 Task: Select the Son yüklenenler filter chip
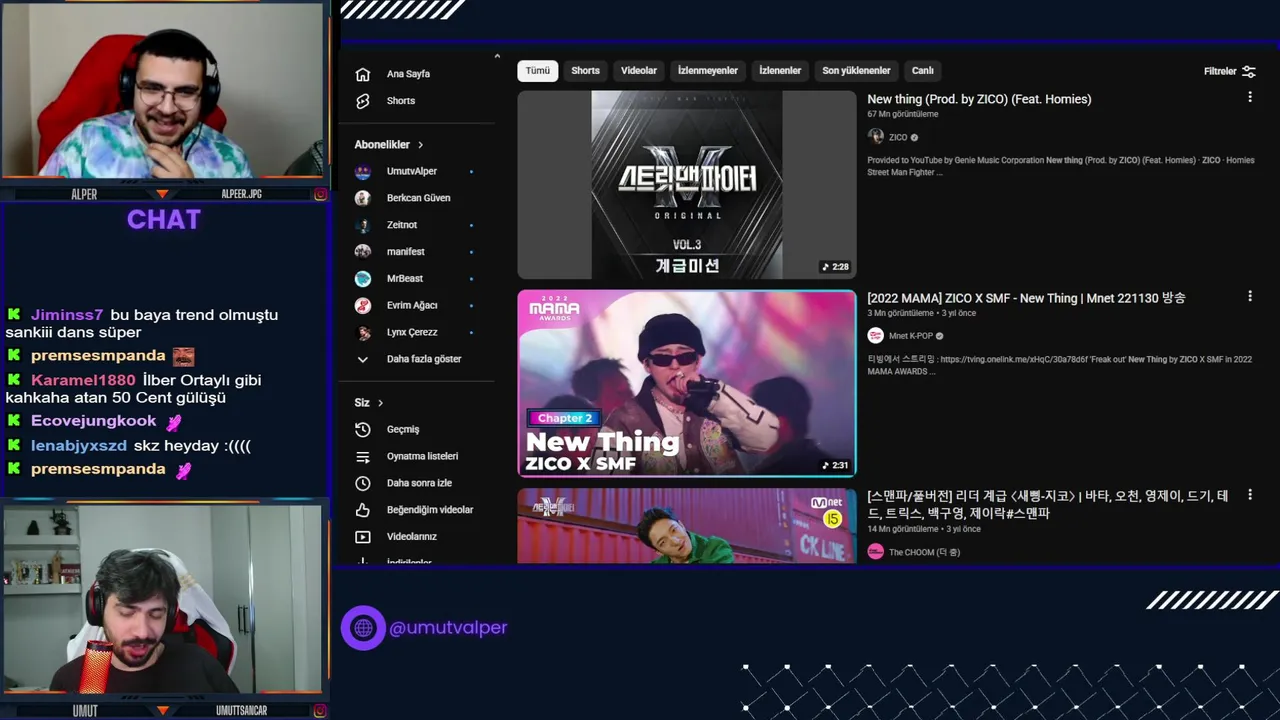click(x=856, y=71)
